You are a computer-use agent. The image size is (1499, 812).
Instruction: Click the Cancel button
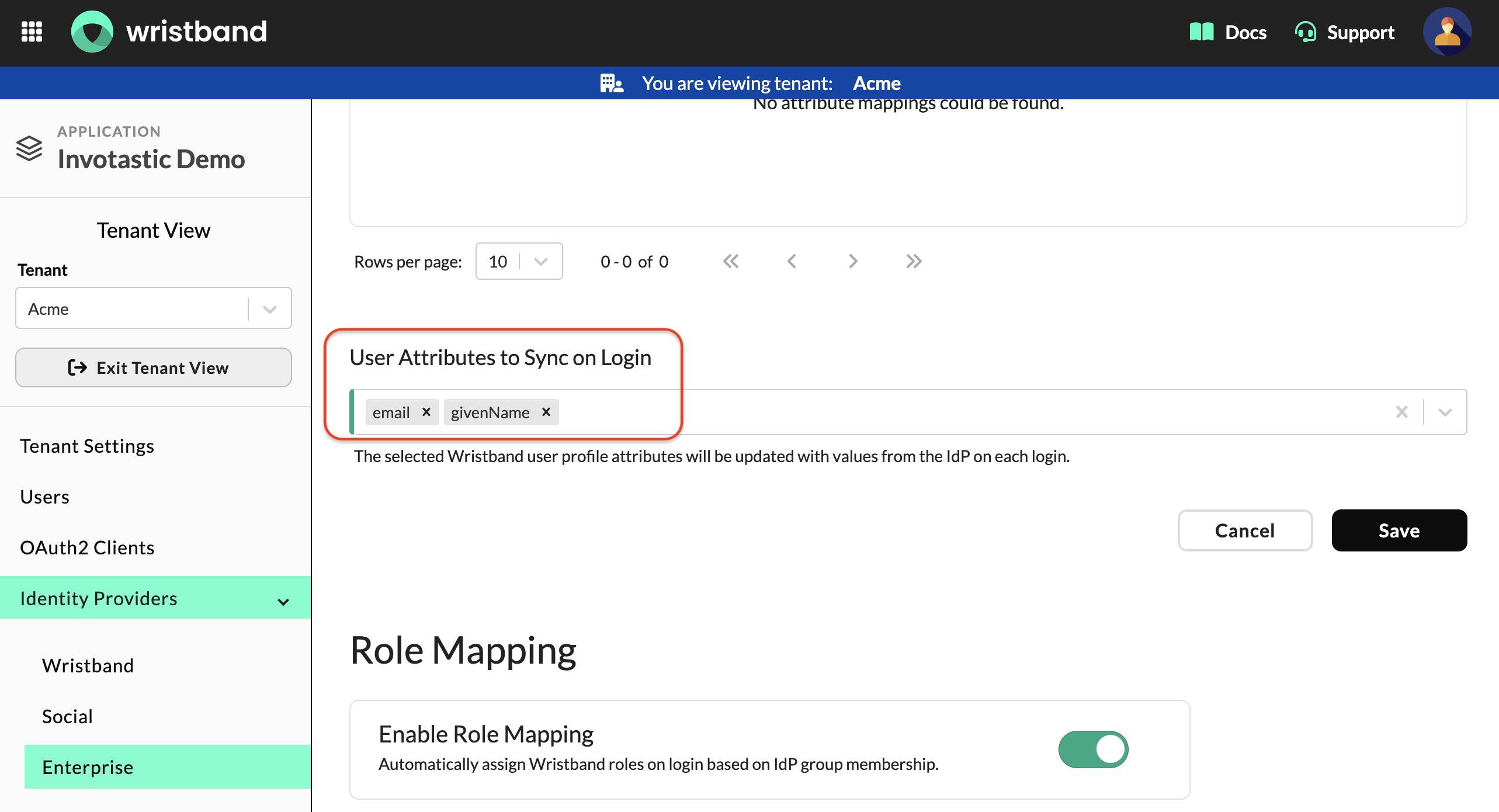[1245, 530]
